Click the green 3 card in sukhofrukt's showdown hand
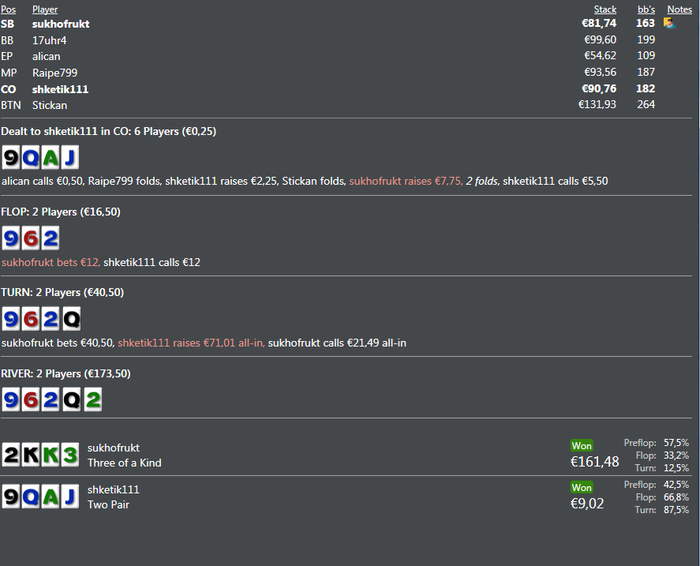 (67, 455)
